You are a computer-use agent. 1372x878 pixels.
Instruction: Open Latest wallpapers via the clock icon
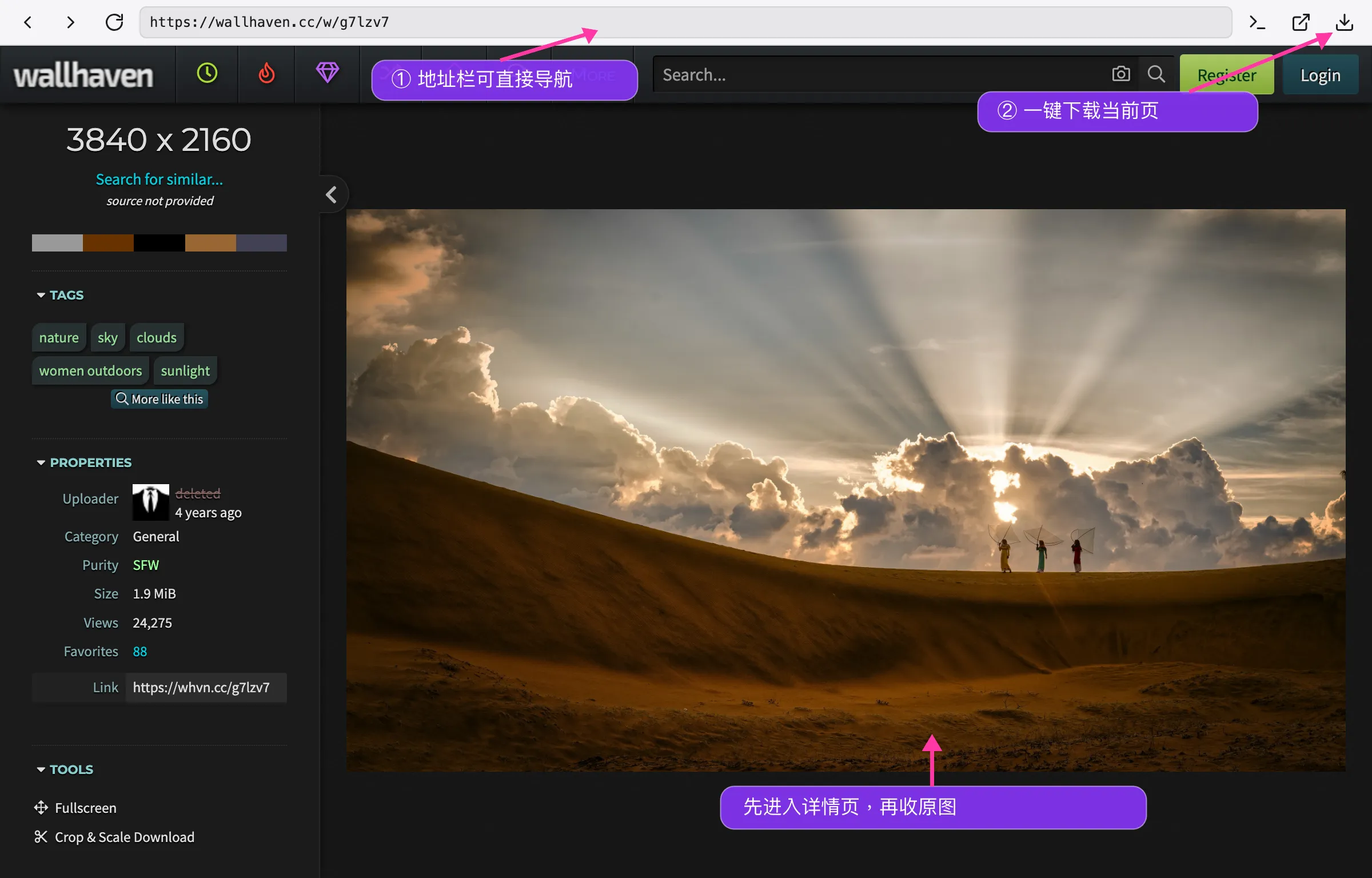207,74
